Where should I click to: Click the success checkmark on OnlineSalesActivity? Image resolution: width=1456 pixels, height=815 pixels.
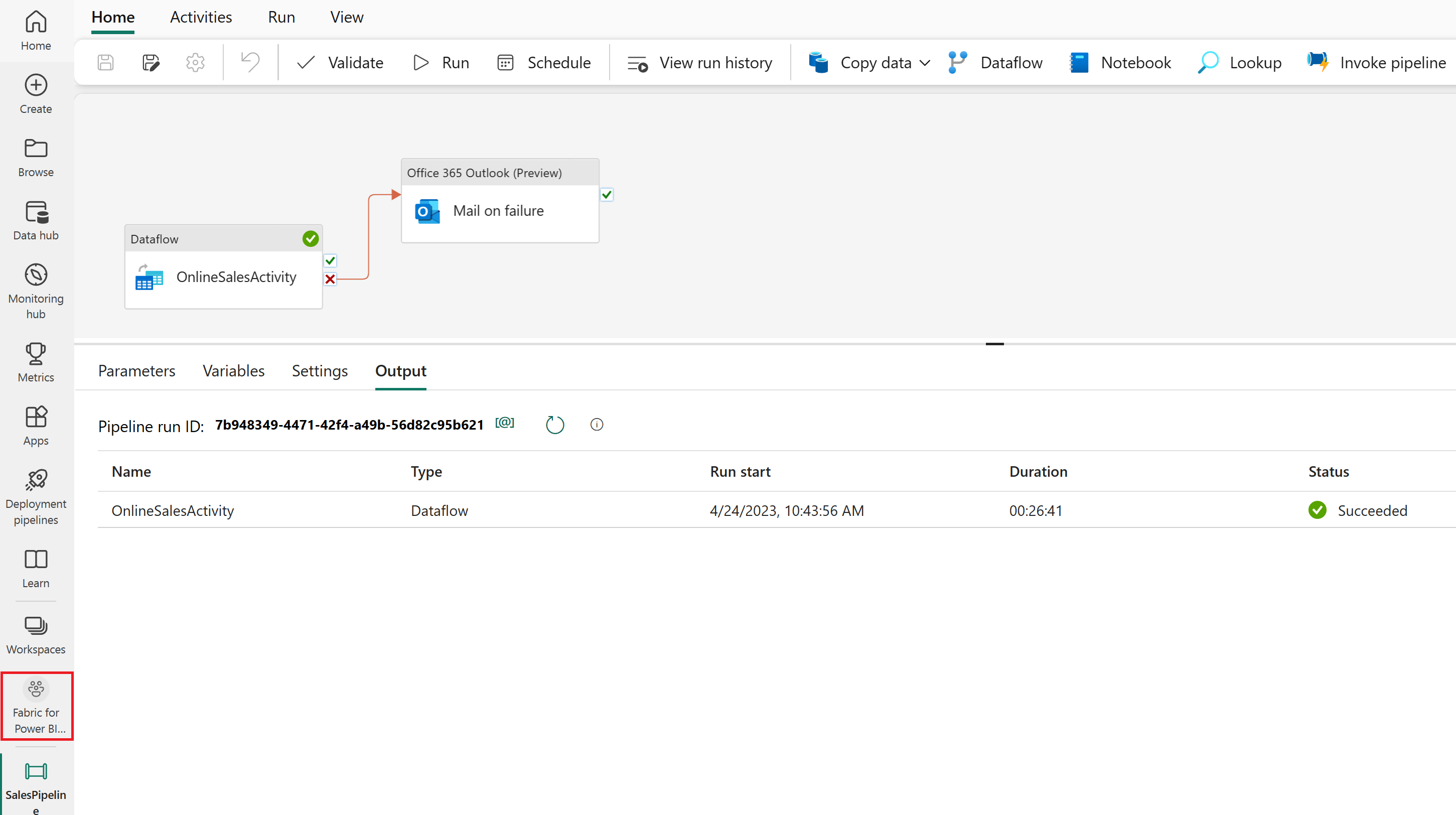click(x=329, y=261)
